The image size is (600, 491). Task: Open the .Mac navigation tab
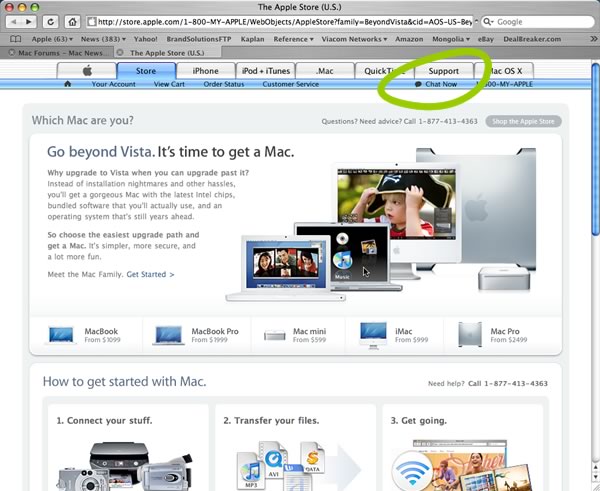324,71
